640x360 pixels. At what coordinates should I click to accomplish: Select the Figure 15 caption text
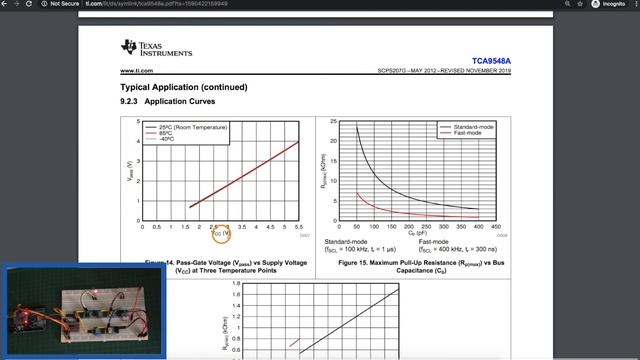pyautogui.click(x=421, y=267)
